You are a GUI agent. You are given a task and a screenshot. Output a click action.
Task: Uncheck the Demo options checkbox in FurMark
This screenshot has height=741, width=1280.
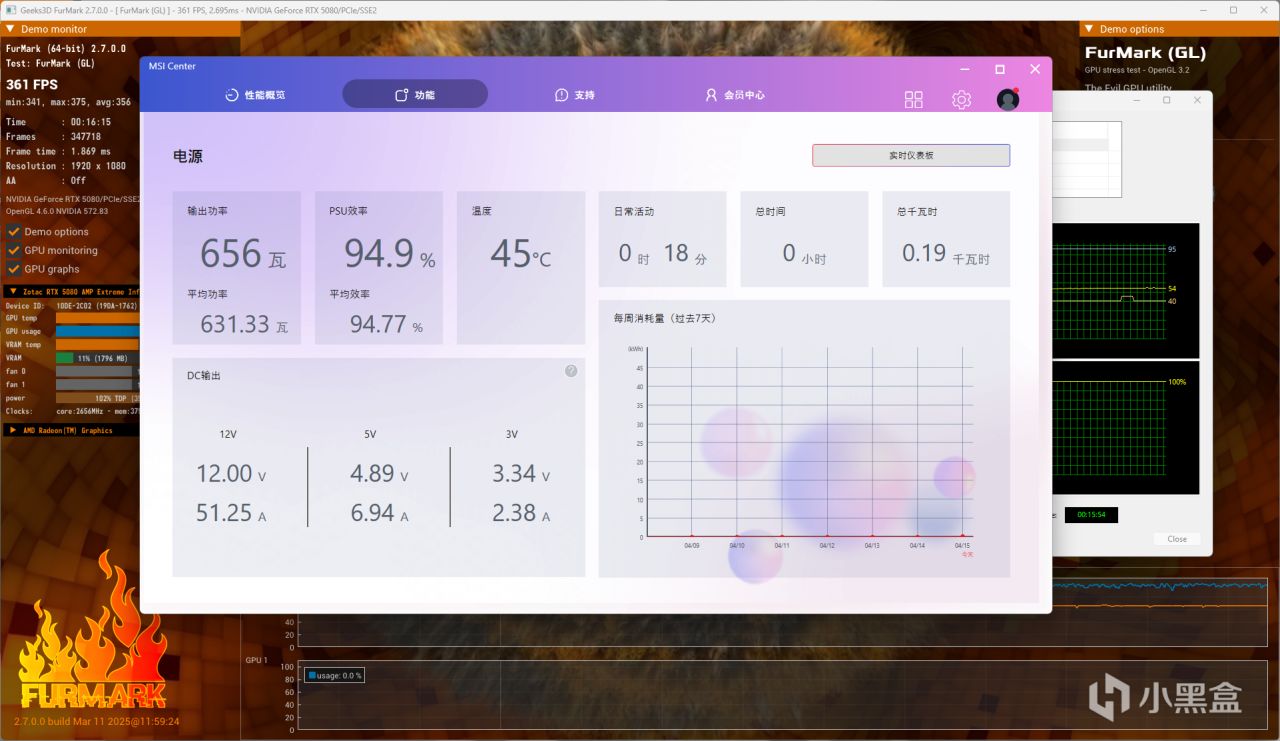tap(14, 232)
